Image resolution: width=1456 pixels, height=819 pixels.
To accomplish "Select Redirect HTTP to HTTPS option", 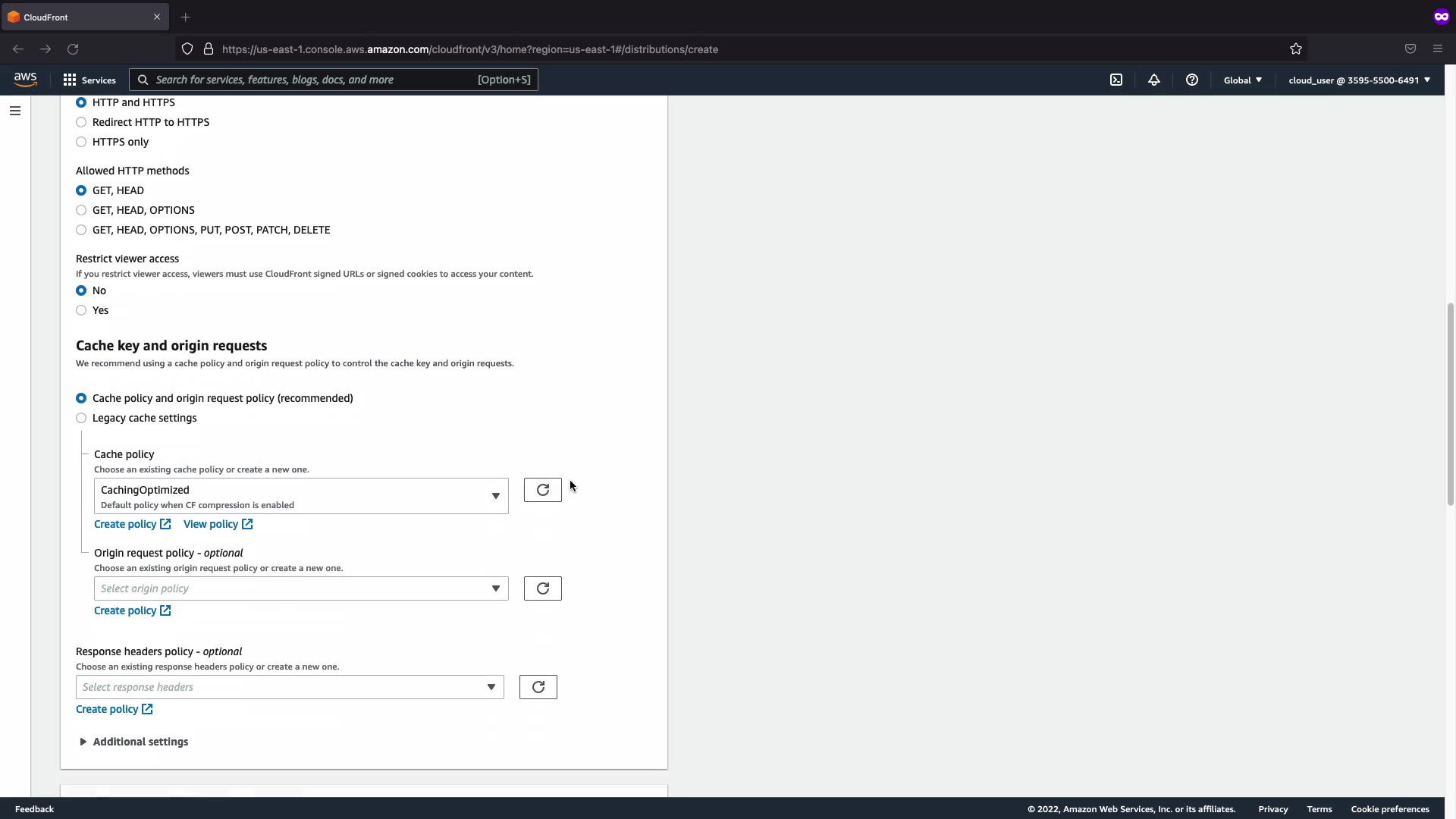I will tap(81, 122).
